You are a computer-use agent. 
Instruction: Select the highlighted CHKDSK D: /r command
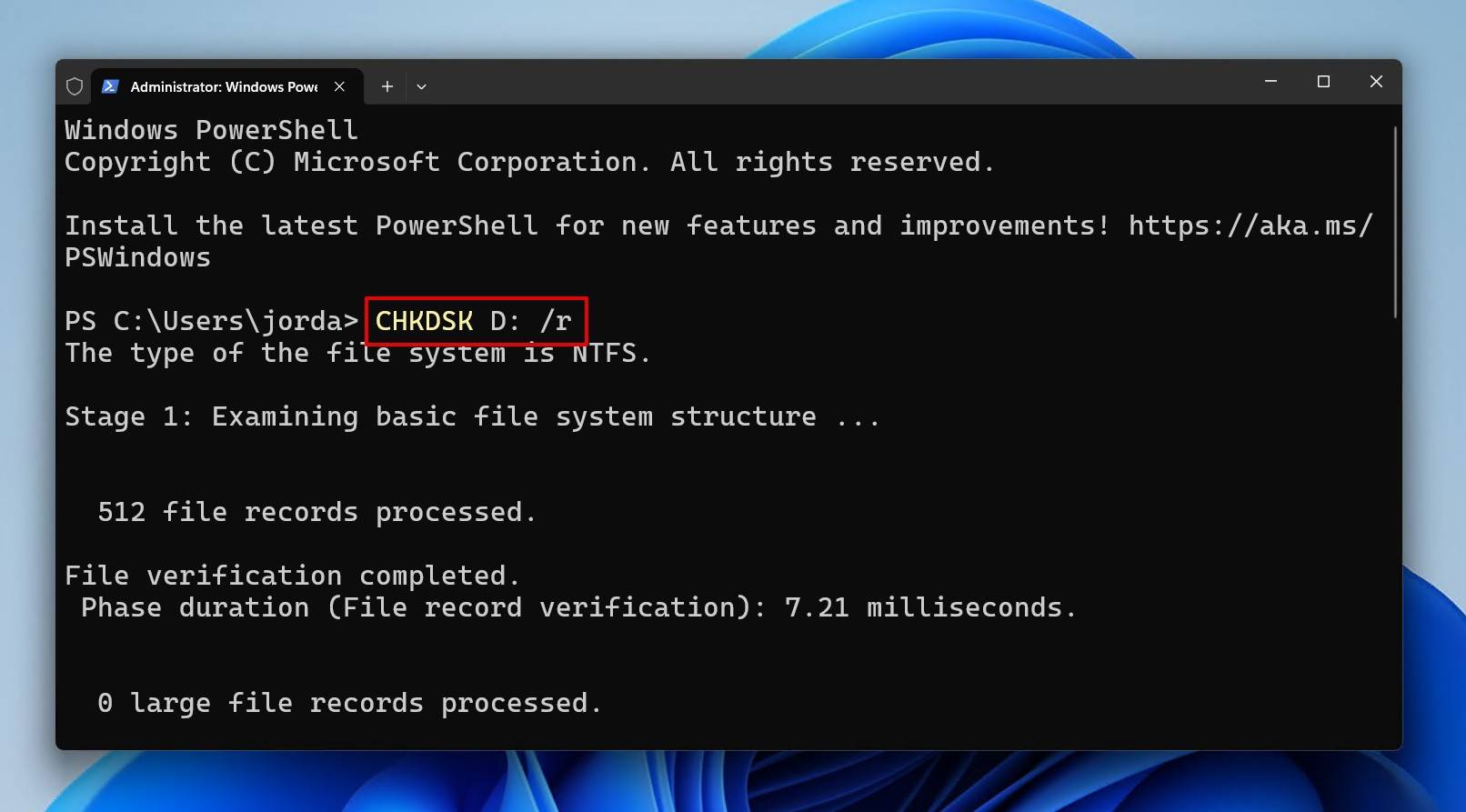pyautogui.click(x=474, y=321)
